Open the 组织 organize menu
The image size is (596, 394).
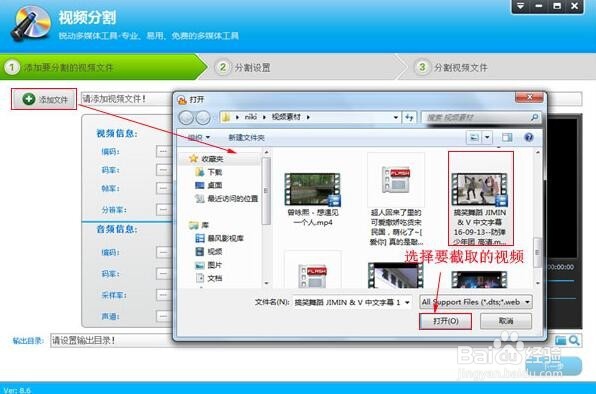pyautogui.click(x=199, y=137)
